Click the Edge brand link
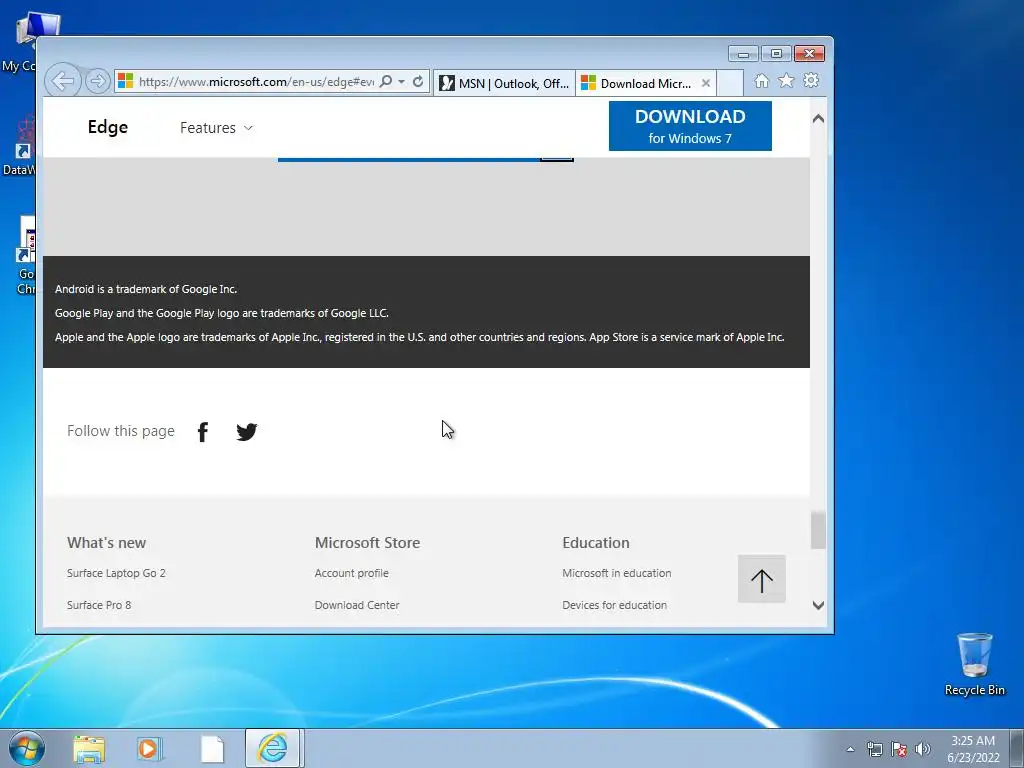Screen dimensions: 1024x768 [x=108, y=127]
